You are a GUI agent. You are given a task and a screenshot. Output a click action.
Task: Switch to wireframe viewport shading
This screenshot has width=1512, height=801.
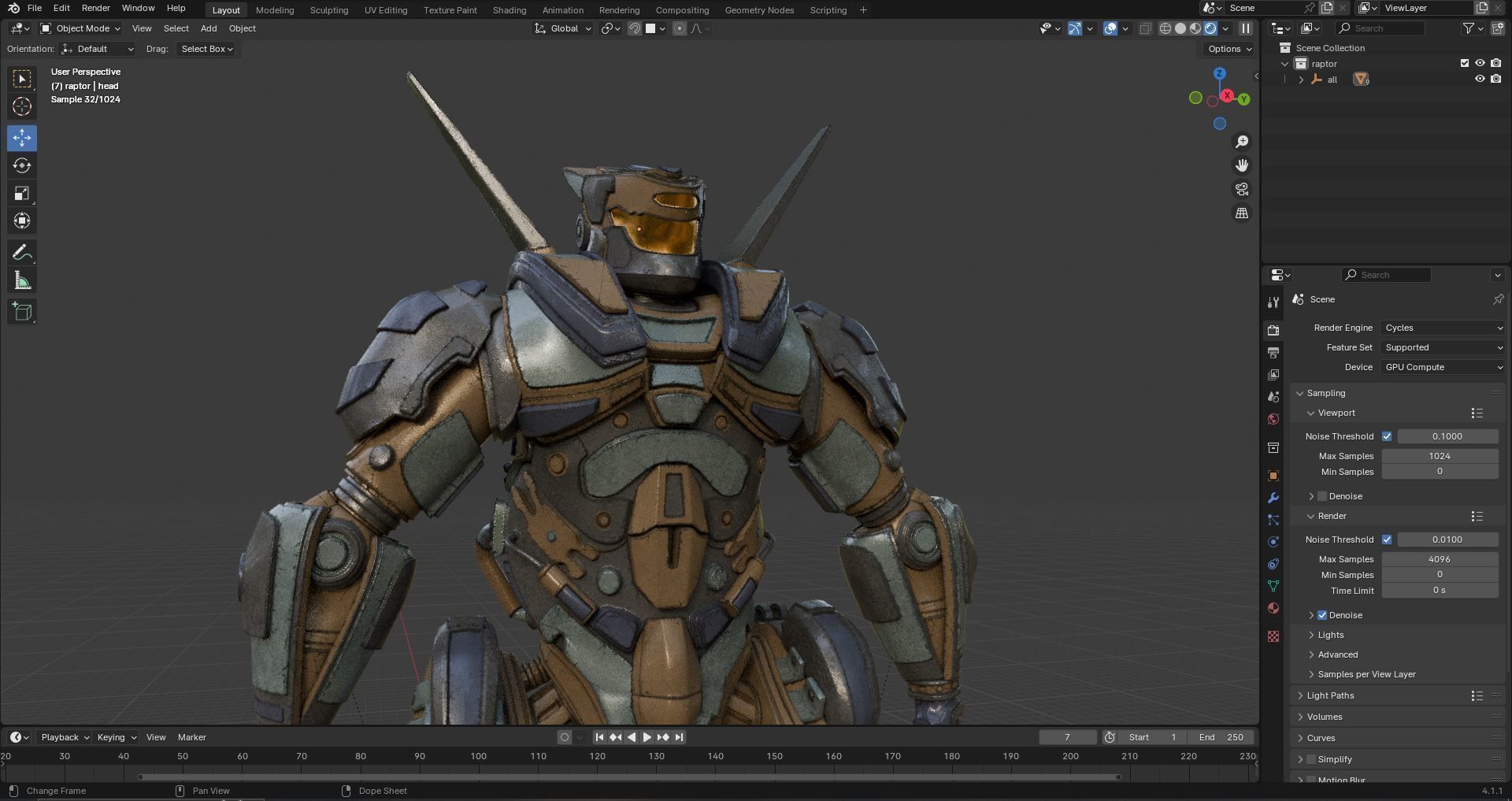[1165, 28]
